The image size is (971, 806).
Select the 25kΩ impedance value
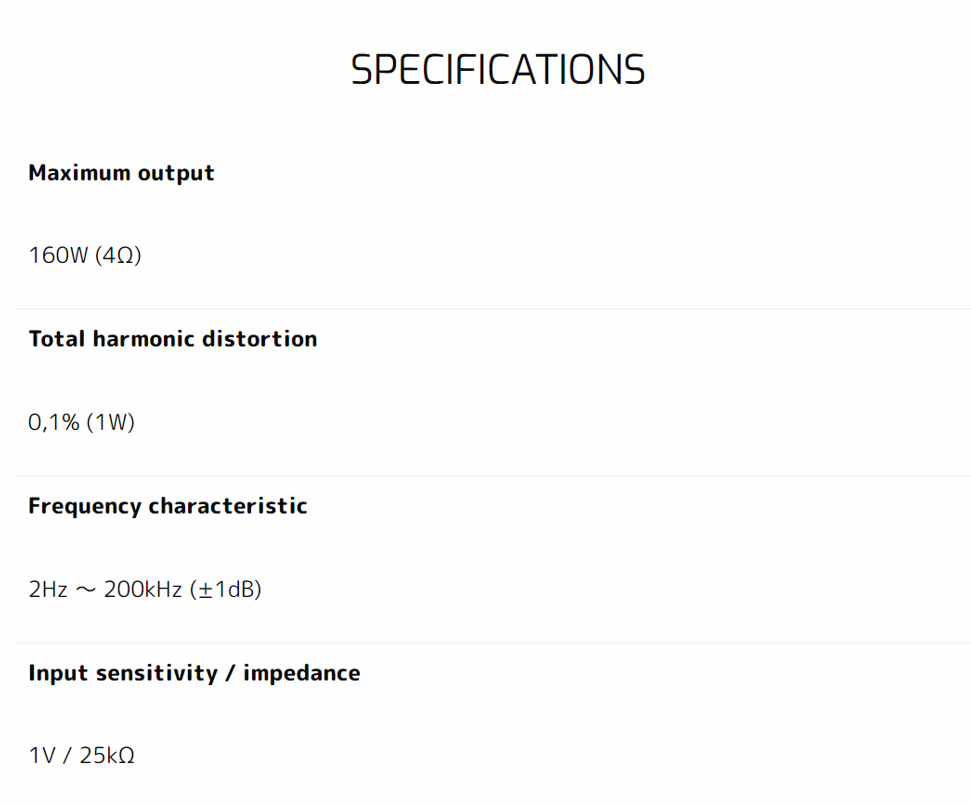(107, 756)
